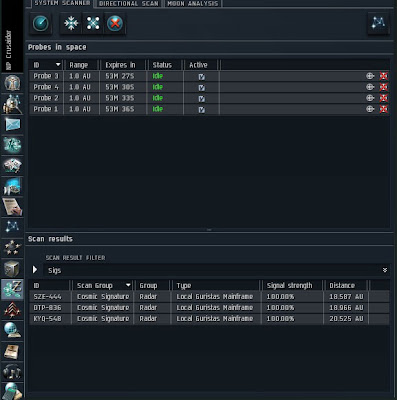The image size is (397, 400).
Task: Click the Scan results section header
Action: point(50,239)
